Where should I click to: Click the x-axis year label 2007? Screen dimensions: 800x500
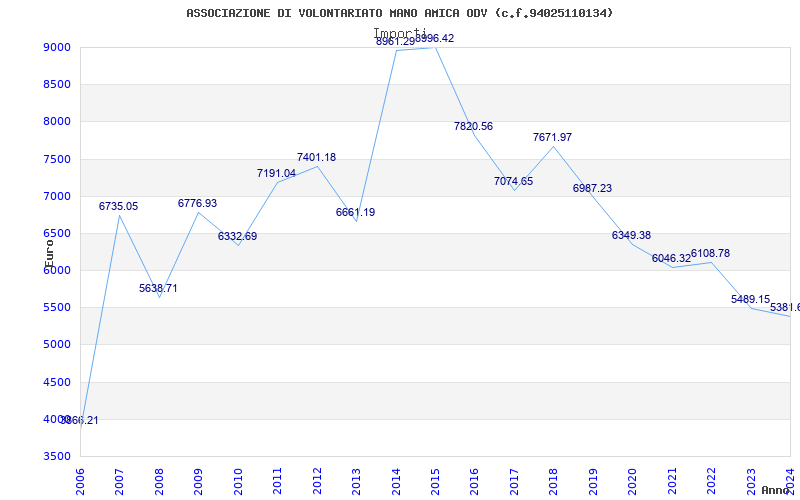pyautogui.click(x=119, y=480)
